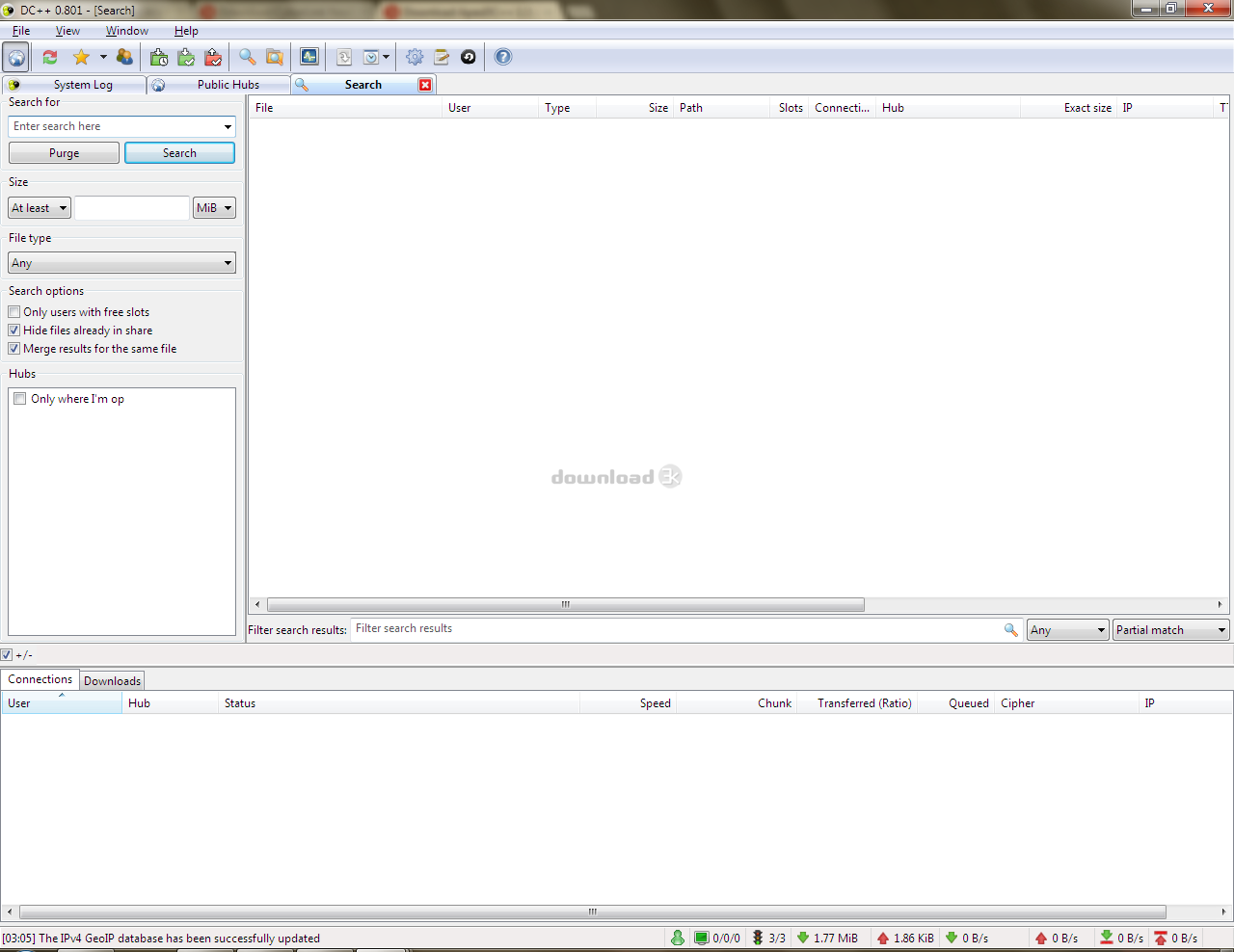This screenshot has height=952, width=1234.
Task: Sort results by Slots column header
Action: click(789, 108)
